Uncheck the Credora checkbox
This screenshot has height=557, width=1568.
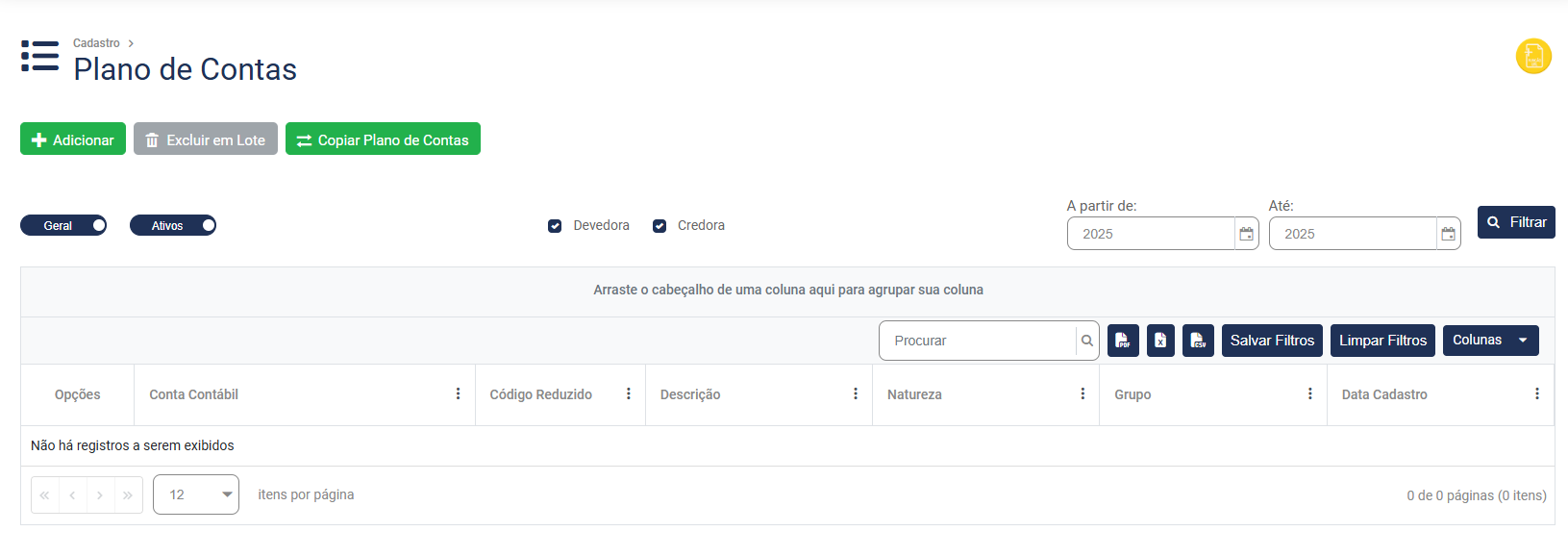(660, 226)
